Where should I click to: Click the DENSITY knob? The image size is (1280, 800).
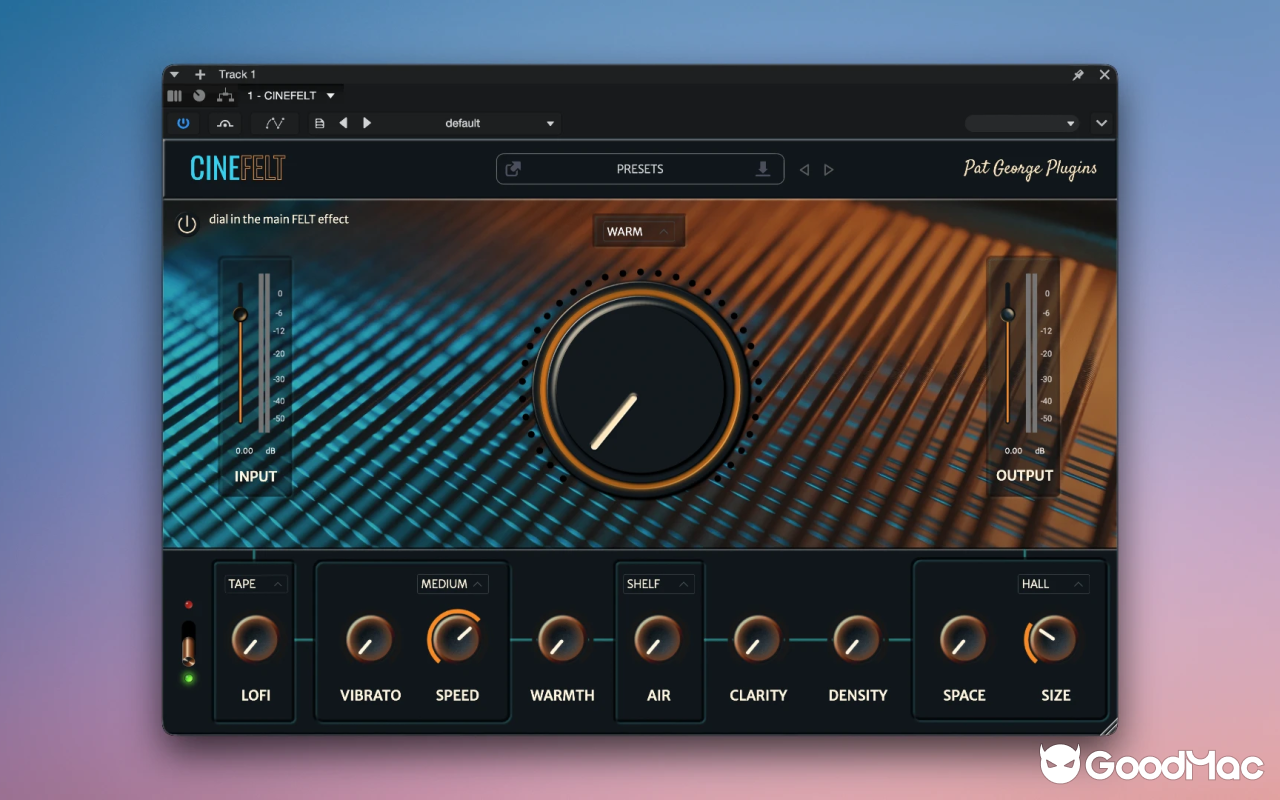click(x=857, y=639)
